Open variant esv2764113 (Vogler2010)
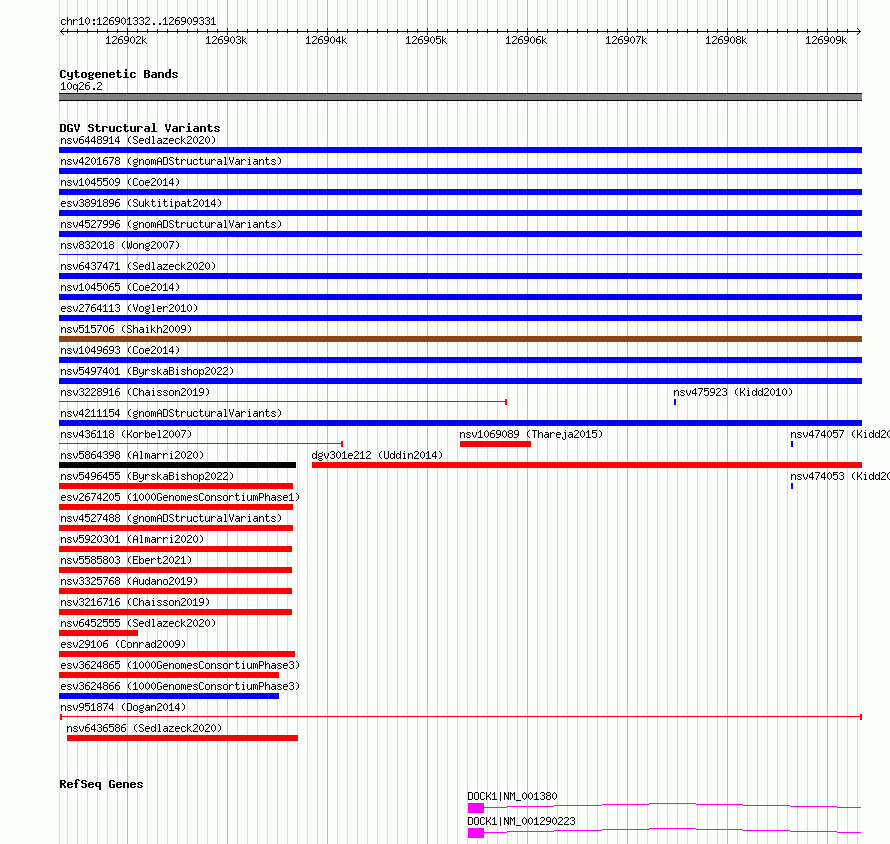The width and height of the screenshot is (890, 844). coord(129,308)
